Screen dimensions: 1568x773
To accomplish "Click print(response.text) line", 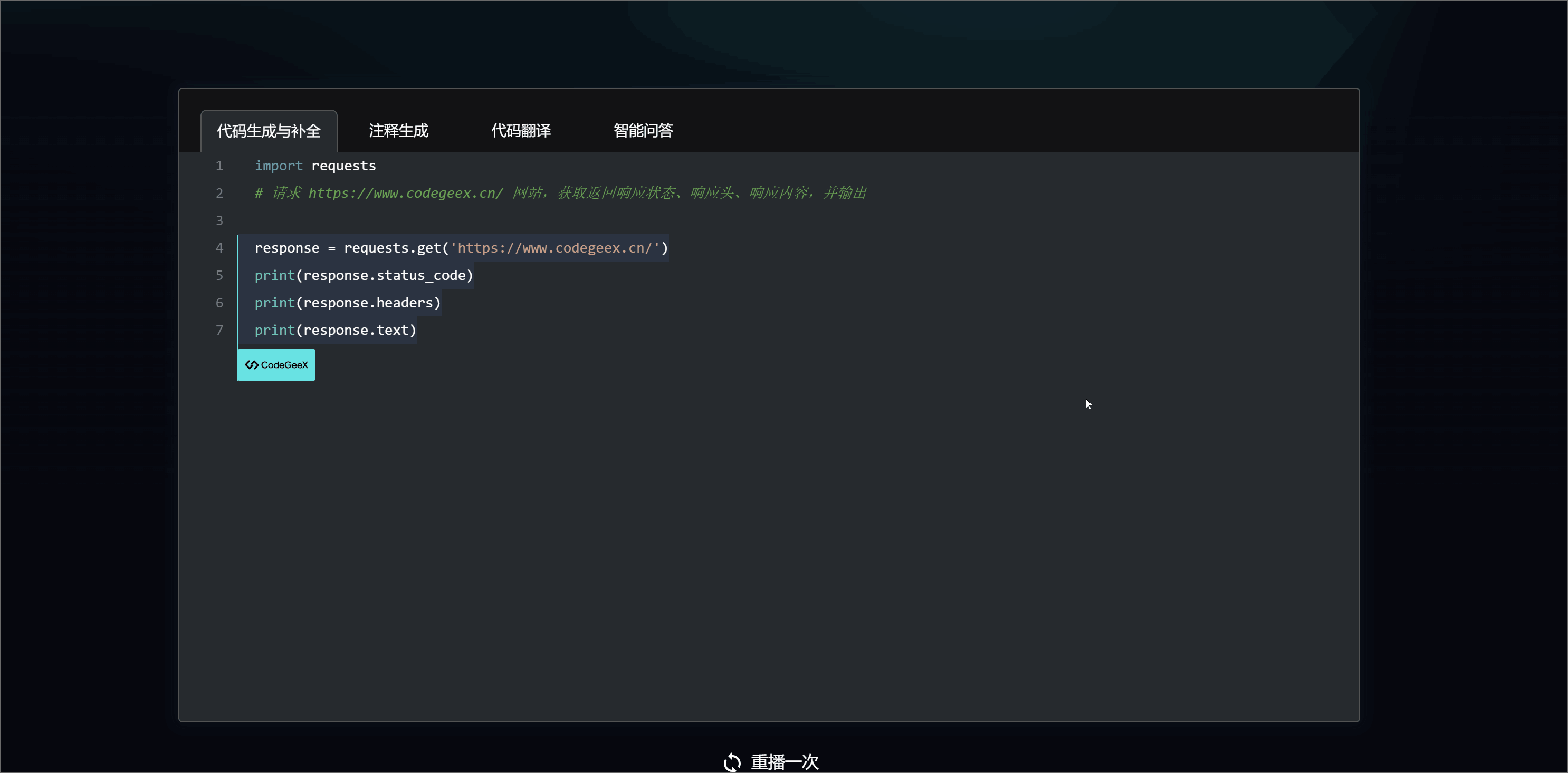I will coord(335,330).
